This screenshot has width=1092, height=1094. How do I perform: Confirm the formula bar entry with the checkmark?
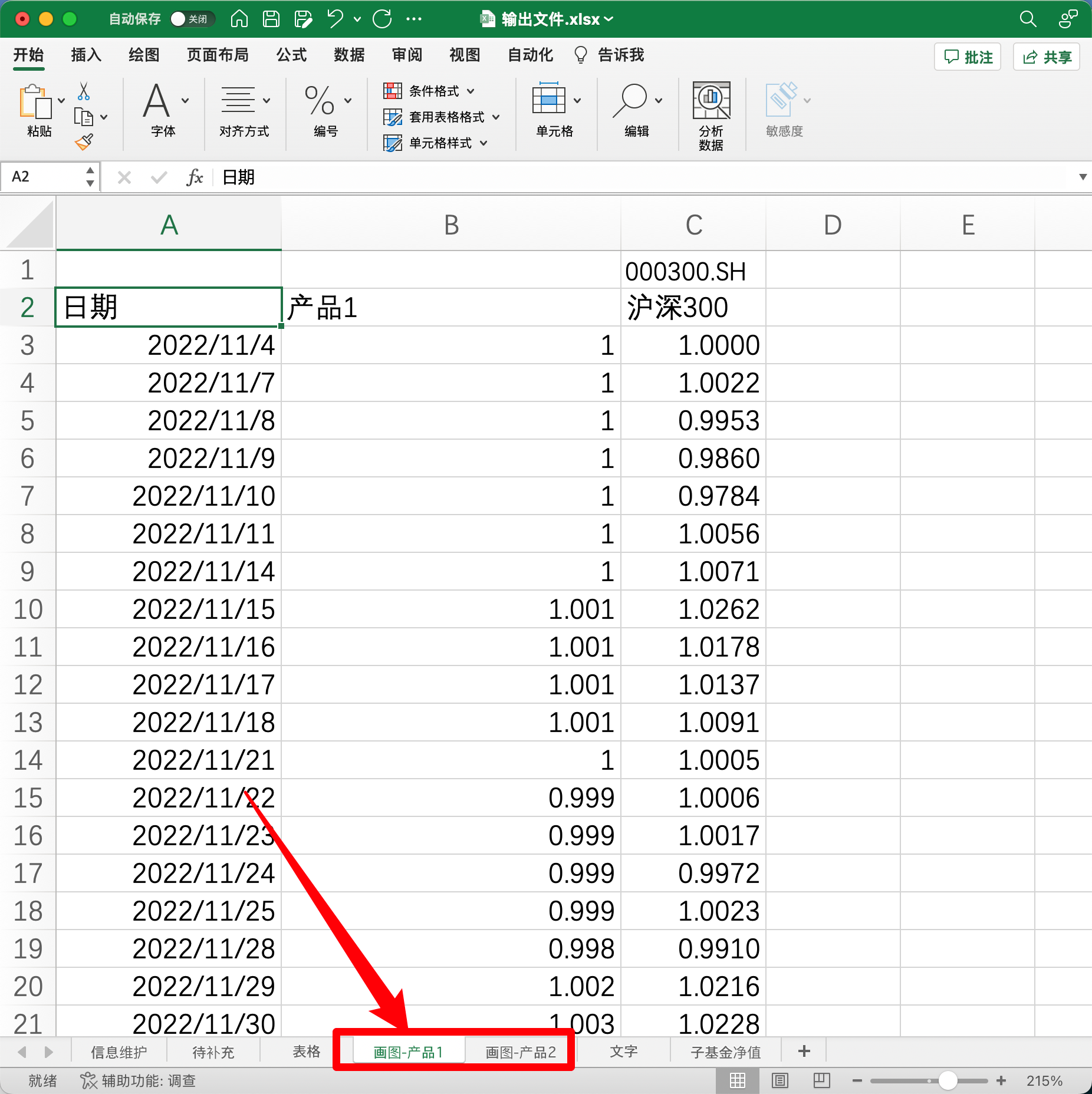coord(159,177)
